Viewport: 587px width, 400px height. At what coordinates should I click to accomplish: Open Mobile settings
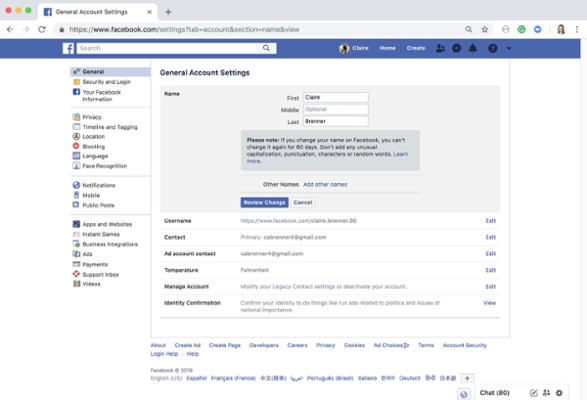coord(91,195)
